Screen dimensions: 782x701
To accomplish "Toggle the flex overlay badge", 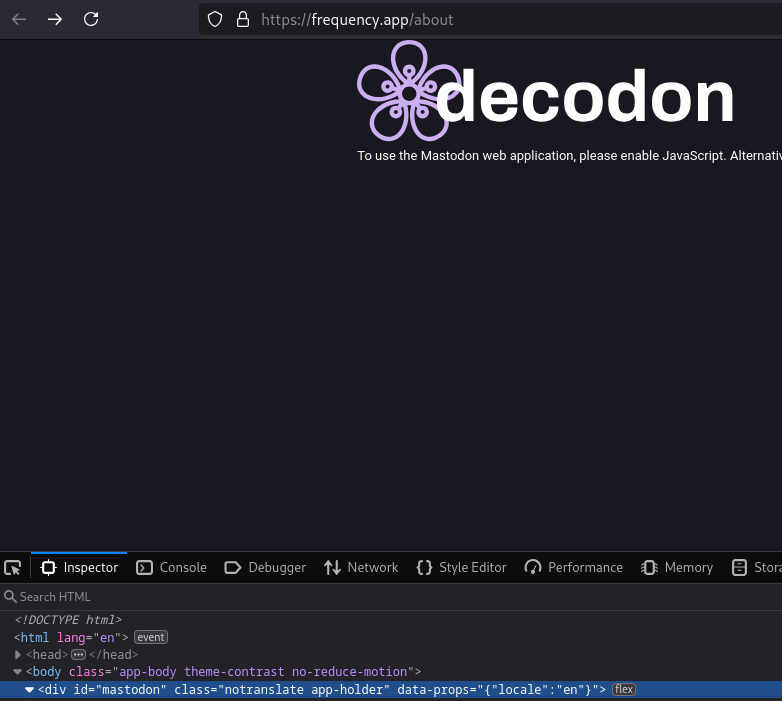I will [x=623, y=690].
